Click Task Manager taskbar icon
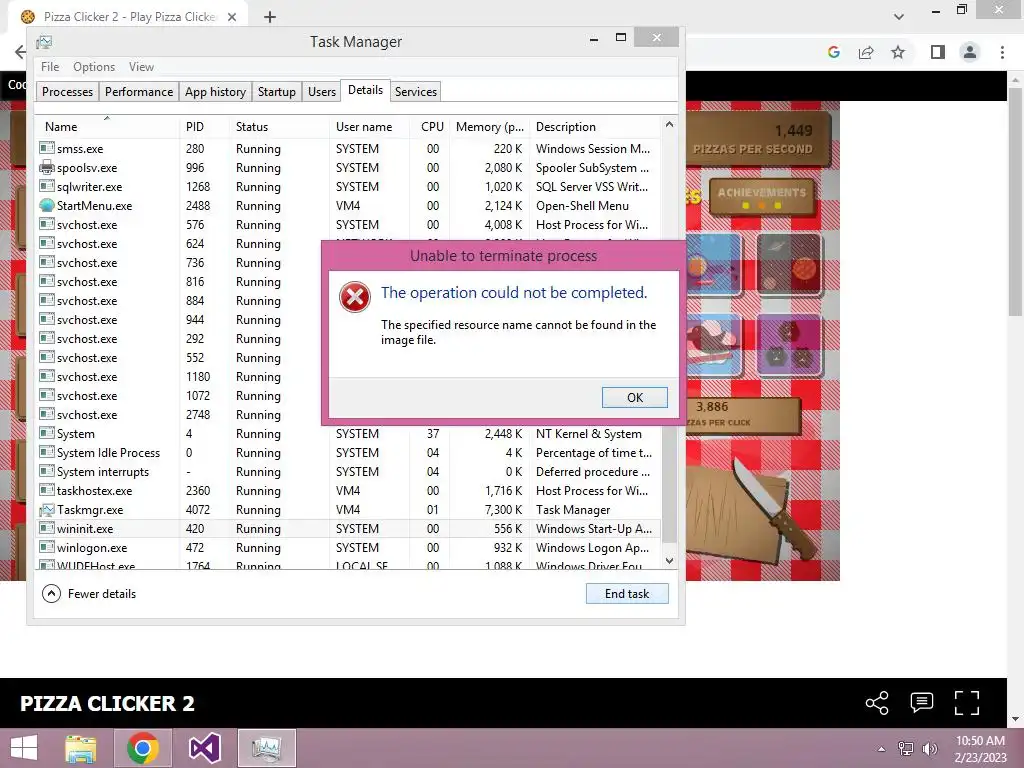This screenshot has width=1024, height=768. (x=266, y=748)
